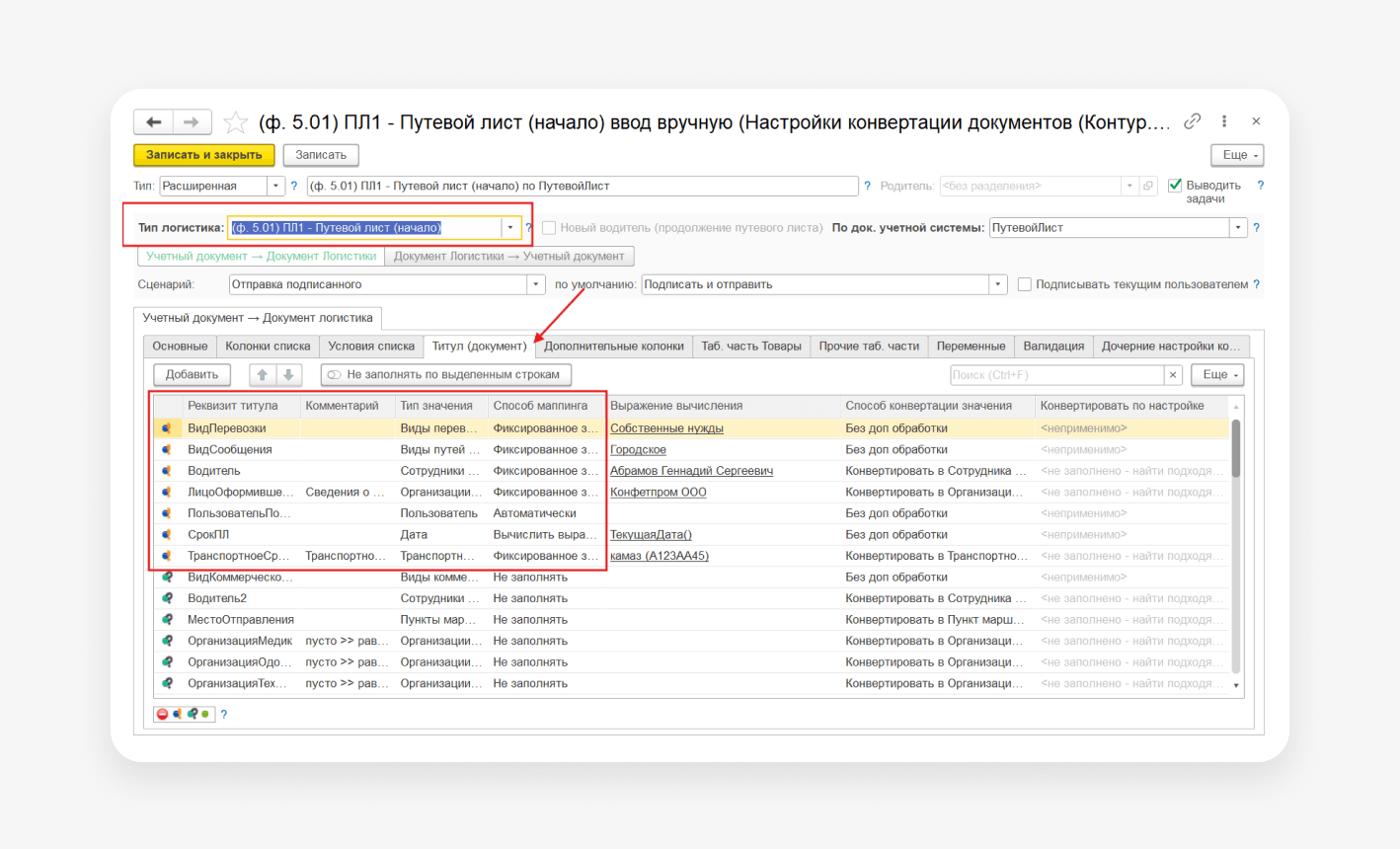This screenshot has height=849, width=1400.
Task: Switch to Таб. часть Товары tab
Action: click(751, 347)
